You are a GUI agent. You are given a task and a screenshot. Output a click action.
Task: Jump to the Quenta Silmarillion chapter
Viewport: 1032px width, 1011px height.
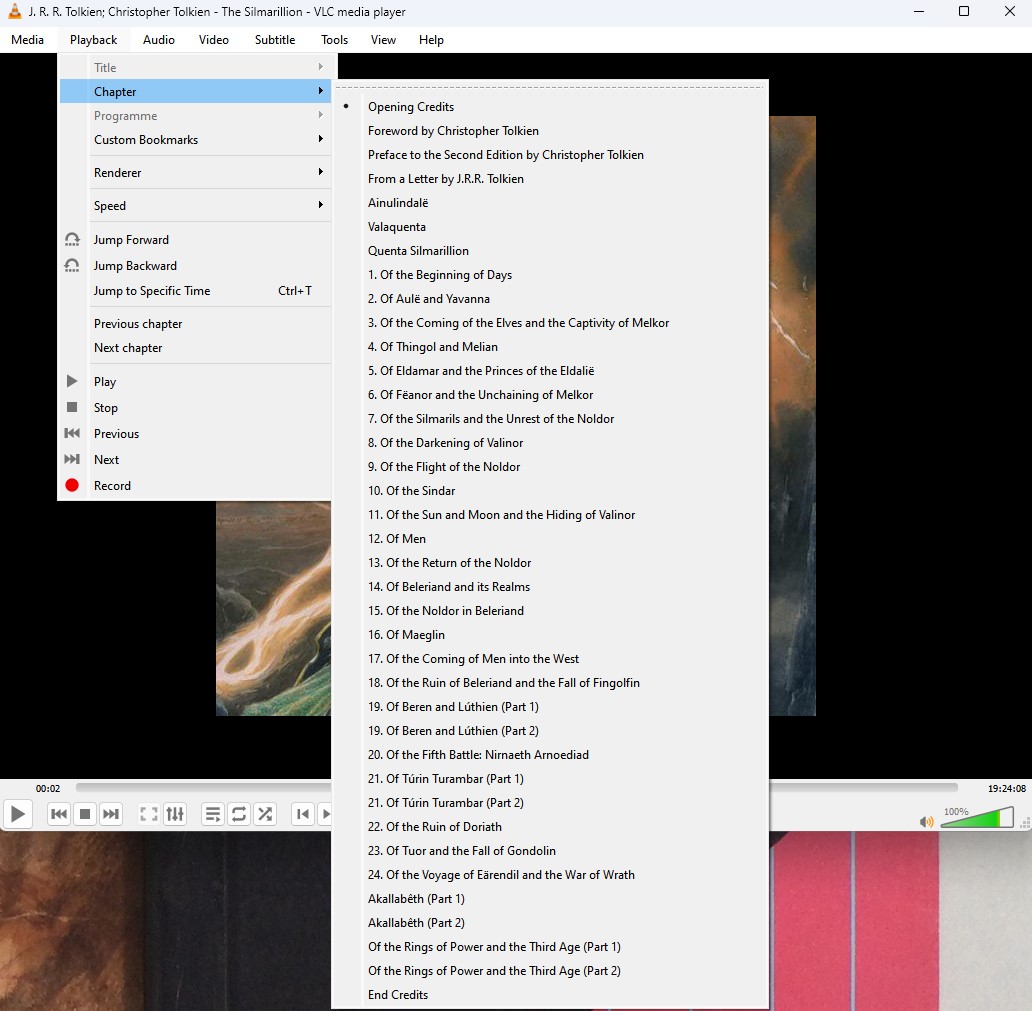[x=550, y=251]
